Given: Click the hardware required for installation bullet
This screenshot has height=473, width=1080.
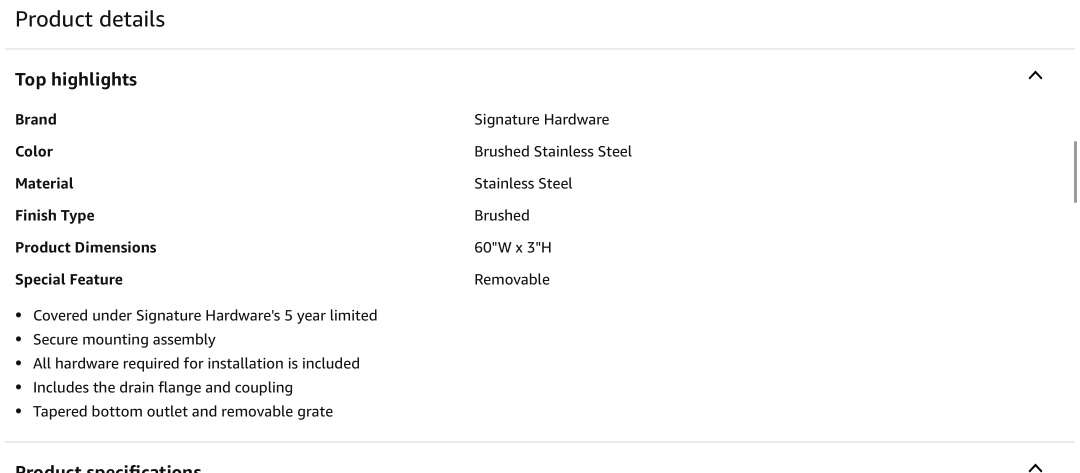Looking at the screenshot, I should pos(196,363).
